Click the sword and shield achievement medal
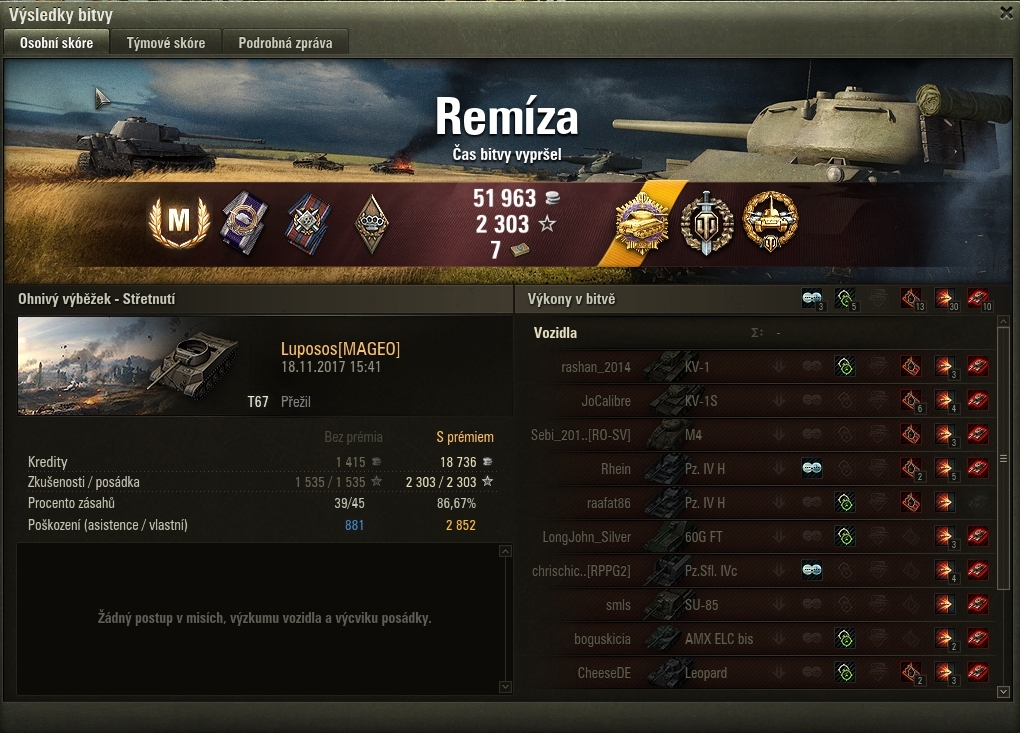 point(706,223)
